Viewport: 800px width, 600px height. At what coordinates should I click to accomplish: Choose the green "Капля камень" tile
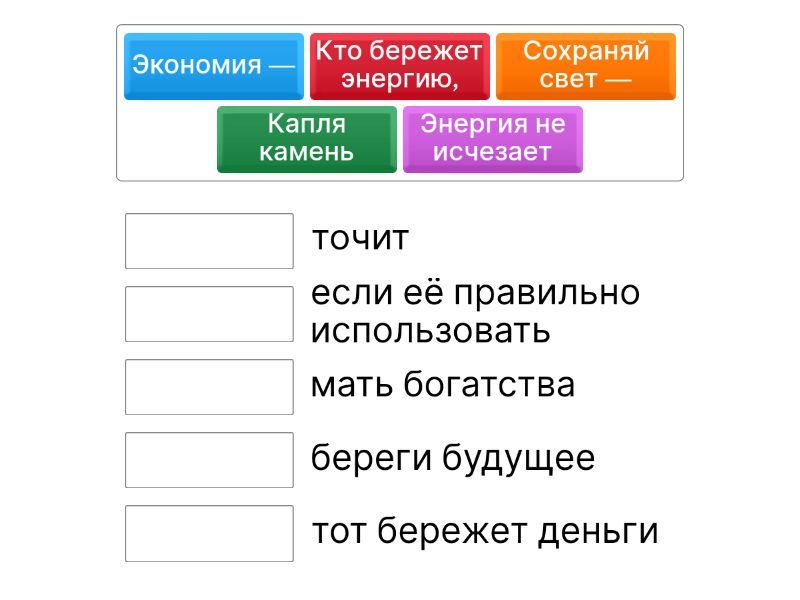[x=306, y=139]
